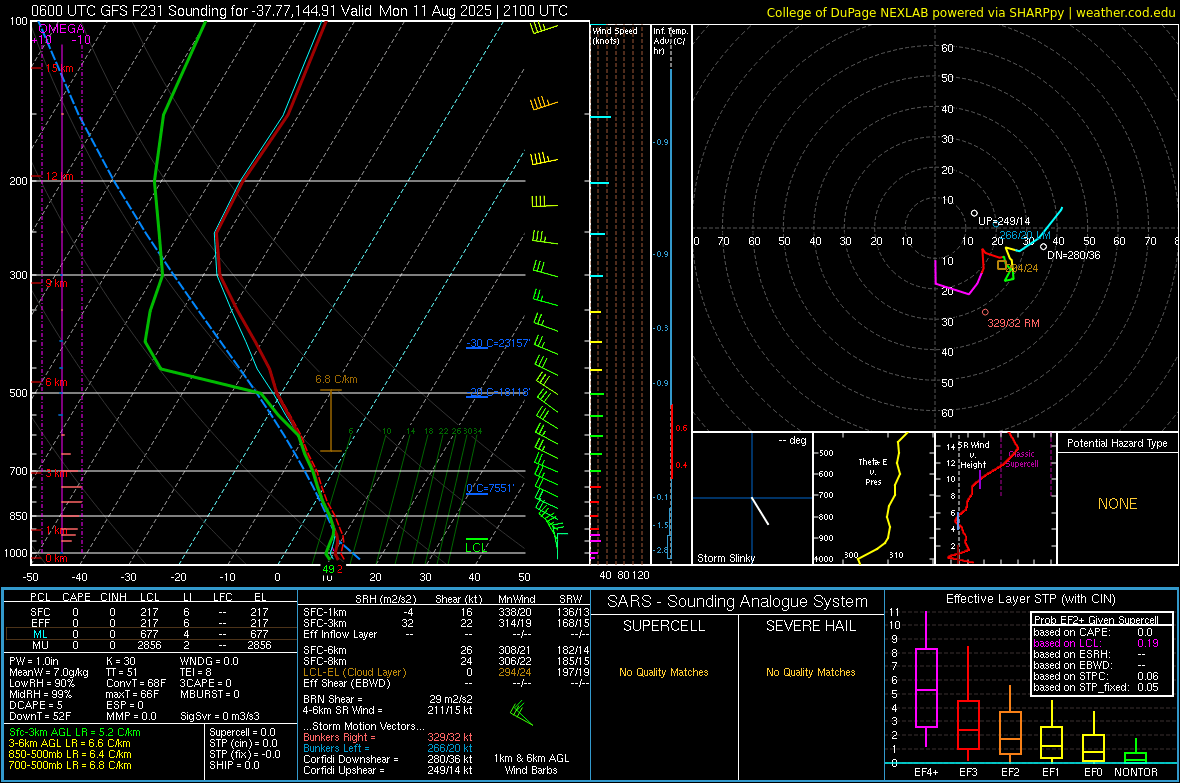The width and height of the screenshot is (1180, 783).
Task: Click the 294/24 mean wind label
Action: [x=1021, y=268]
